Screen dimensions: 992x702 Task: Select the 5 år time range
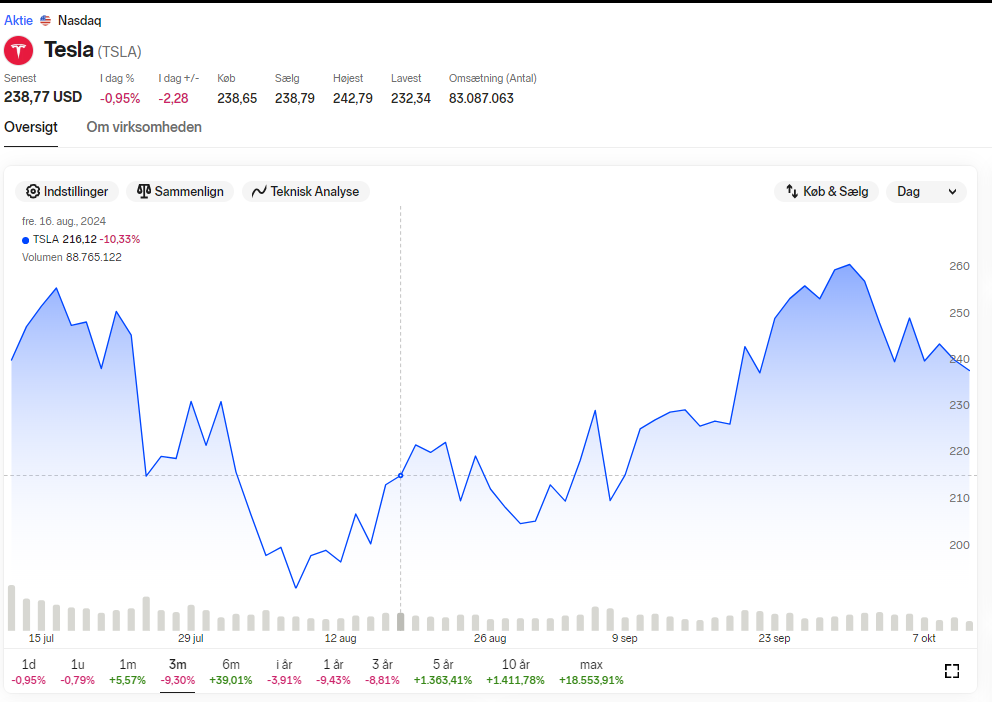[x=443, y=672]
